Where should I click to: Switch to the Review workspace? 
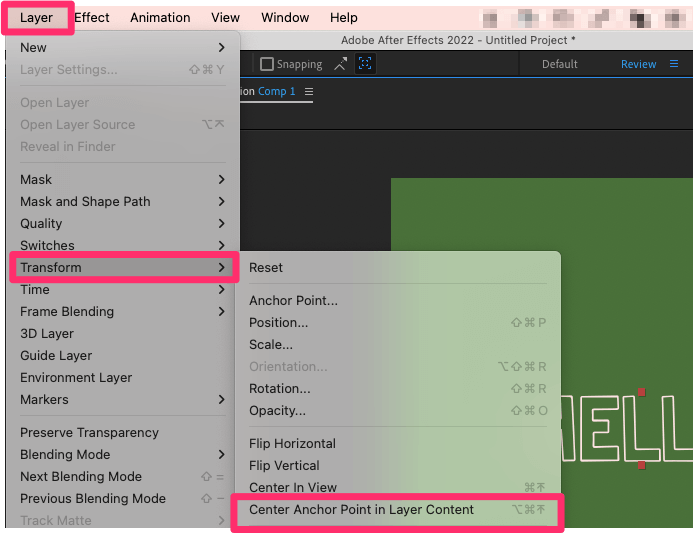click(x=638, y=64)
